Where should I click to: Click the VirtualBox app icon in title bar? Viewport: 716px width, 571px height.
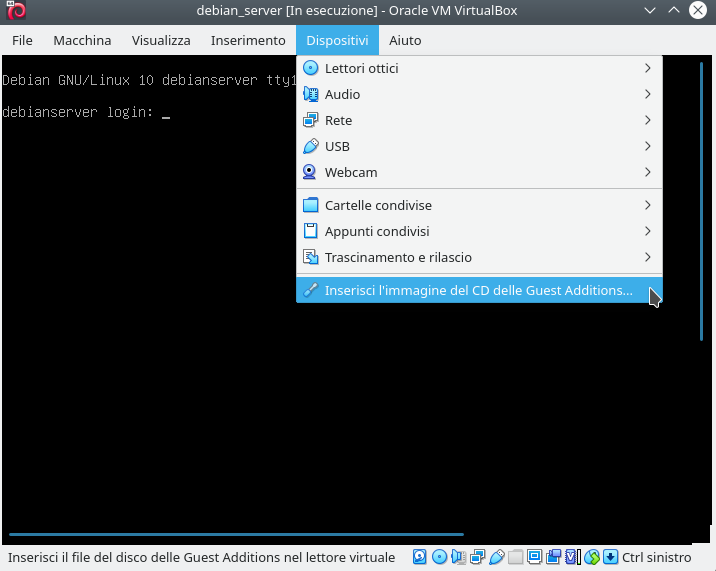coord(16,10)
